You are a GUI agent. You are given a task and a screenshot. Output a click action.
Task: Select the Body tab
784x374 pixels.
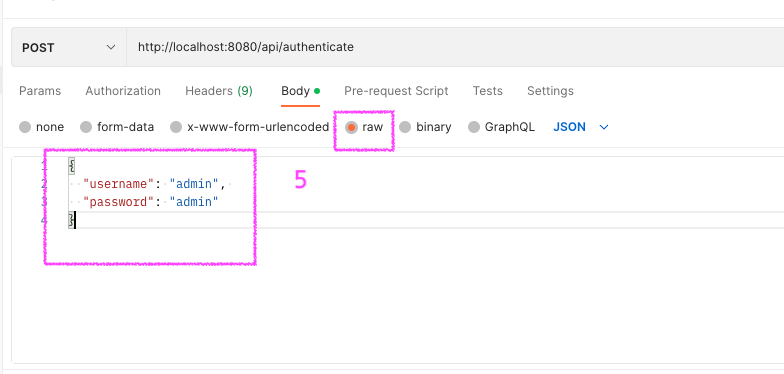300,91
